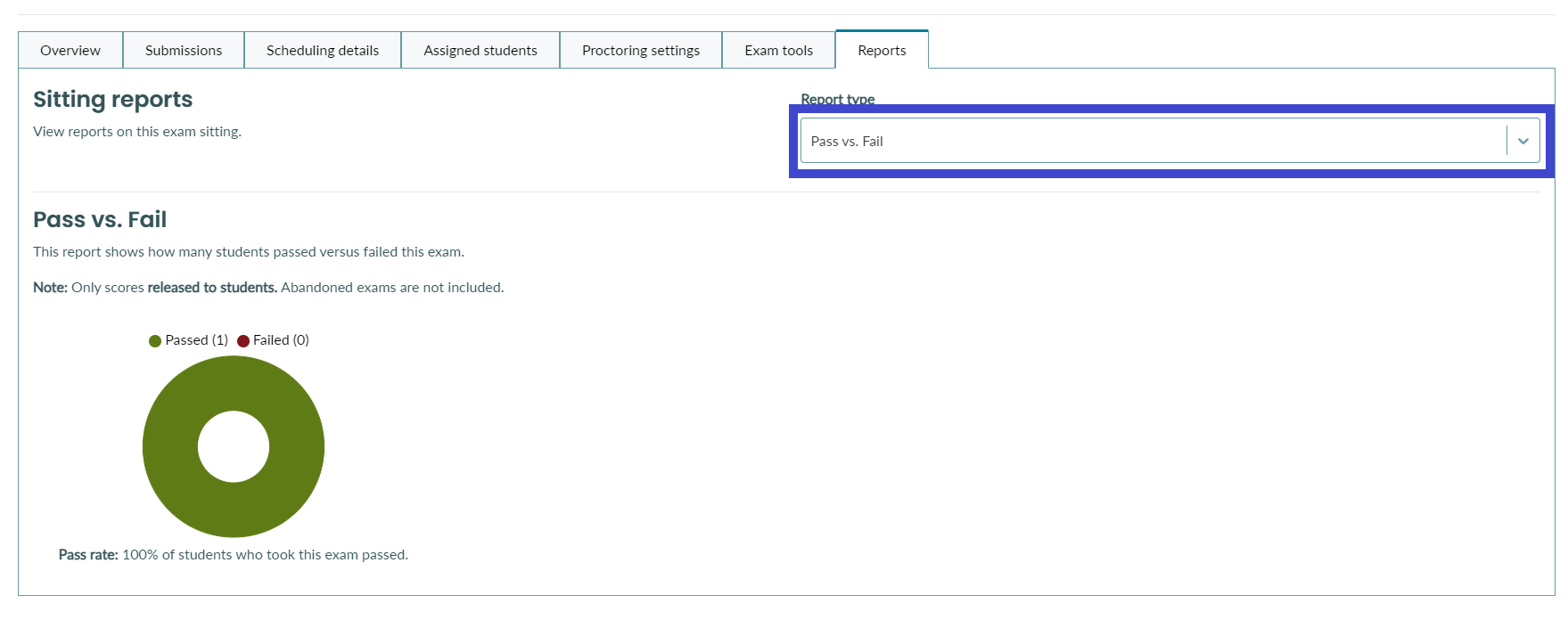Open the Assigned students tab

coord(480,50)
